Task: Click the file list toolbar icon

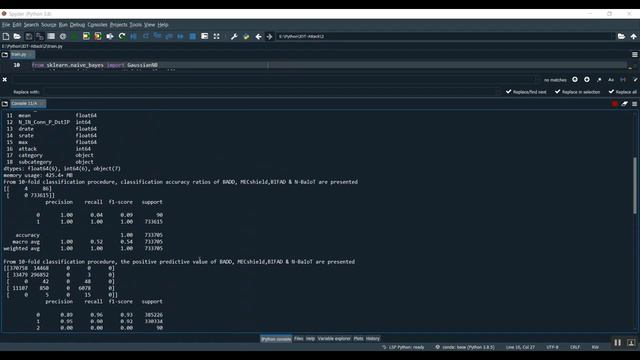Action: click(51, 36)
